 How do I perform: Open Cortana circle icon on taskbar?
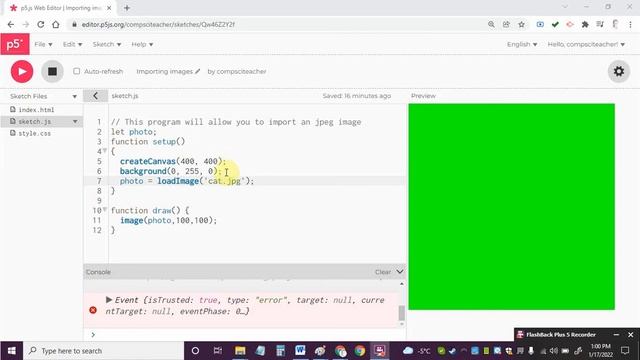pyautogui.click(x=196, y=351)
